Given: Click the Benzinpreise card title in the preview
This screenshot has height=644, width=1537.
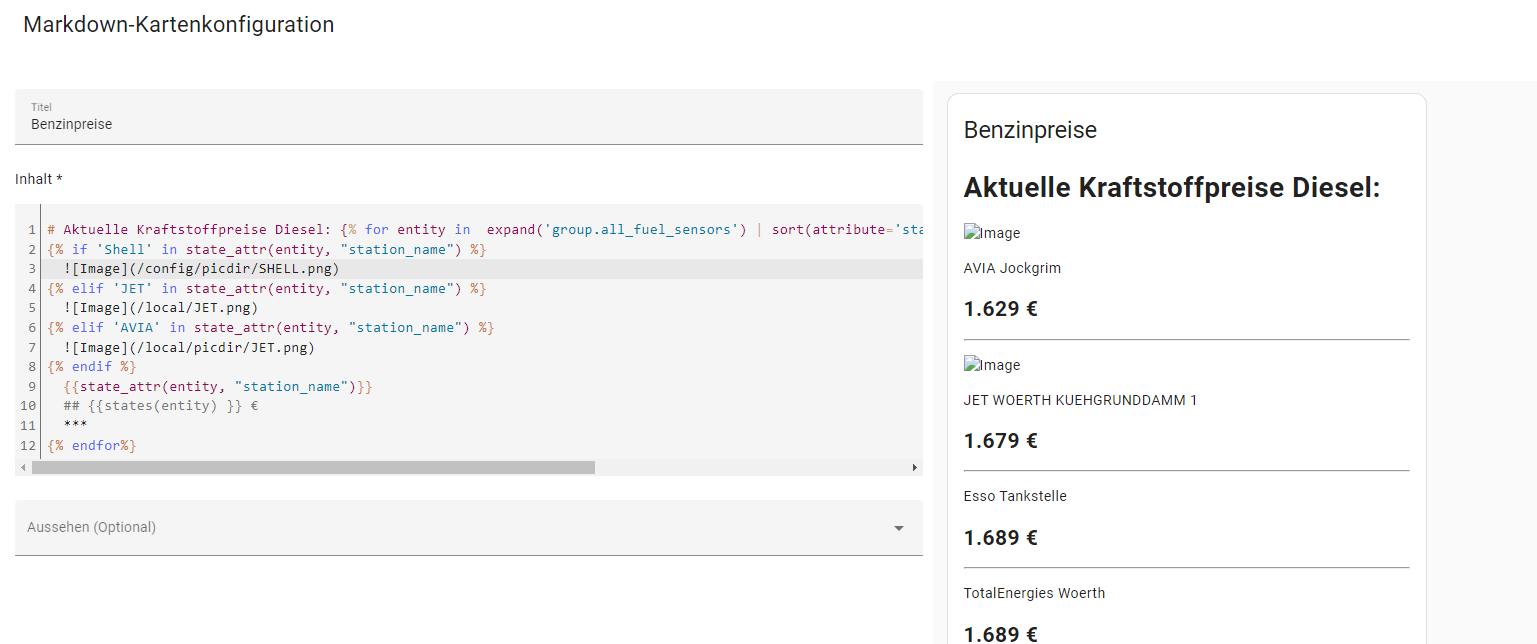Looking at the screenshot, I should (x=1030, y=130).
